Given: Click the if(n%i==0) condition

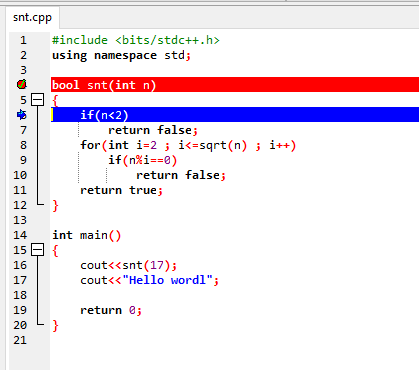Looking at the screenshot, I should pos(142,160).
